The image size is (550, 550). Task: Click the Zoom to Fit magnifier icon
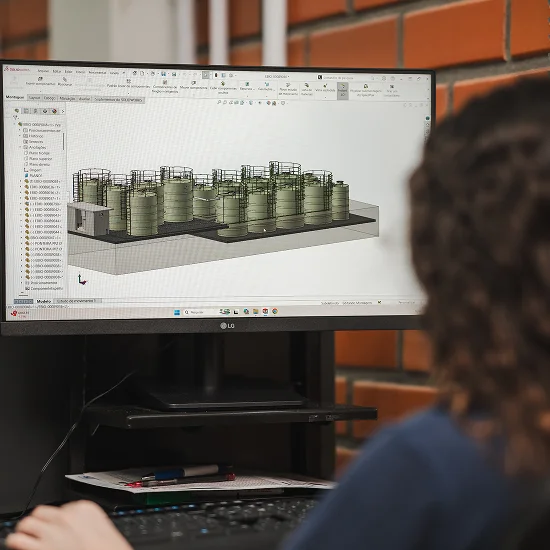click(x=219, y=102)
